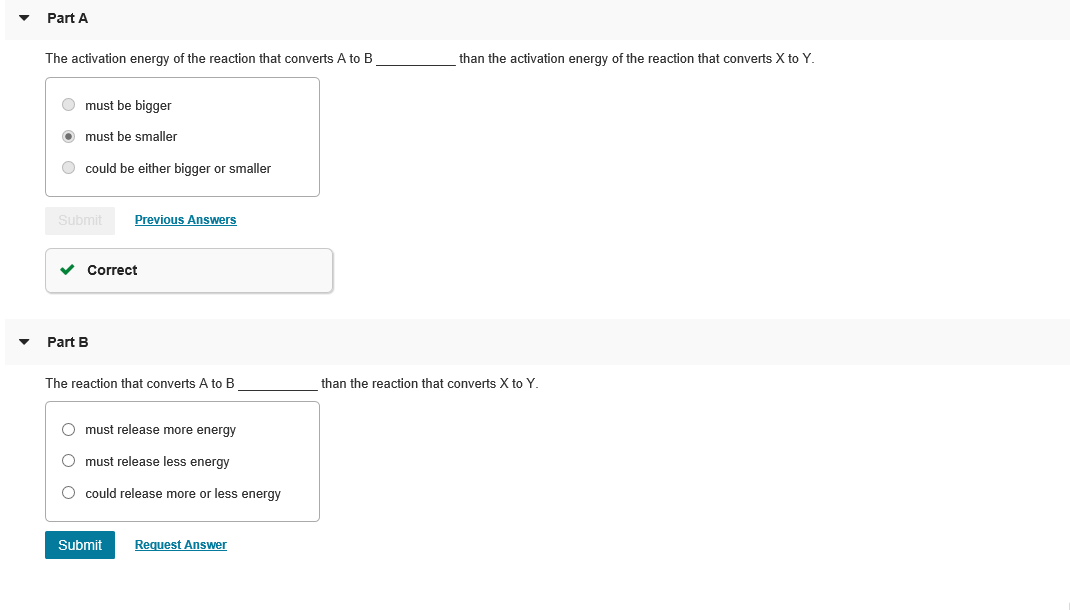Click the Part B question blank line
Image resolution: width=1070 pixels, height=610 pixels.
click(278, 386)
